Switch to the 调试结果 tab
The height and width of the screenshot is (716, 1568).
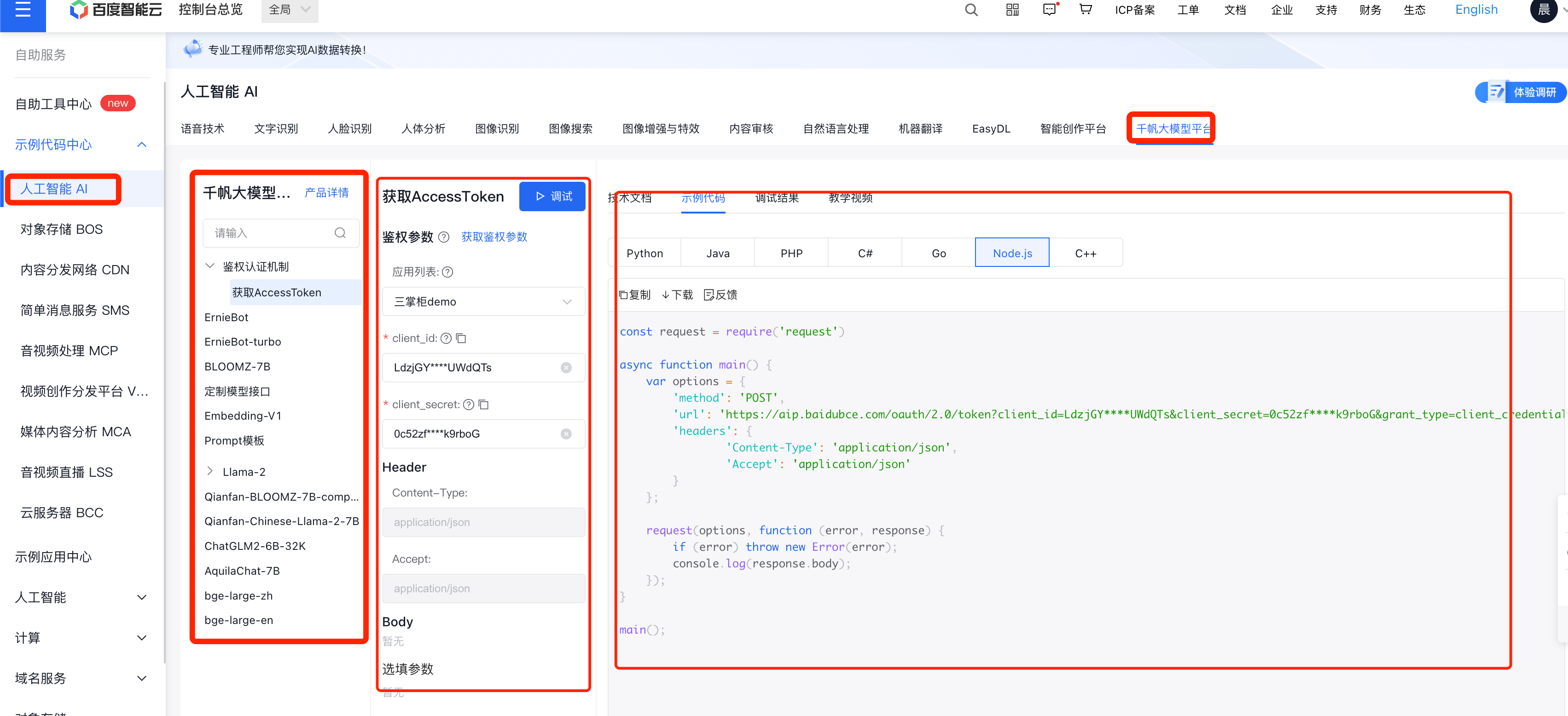(776, 198)
